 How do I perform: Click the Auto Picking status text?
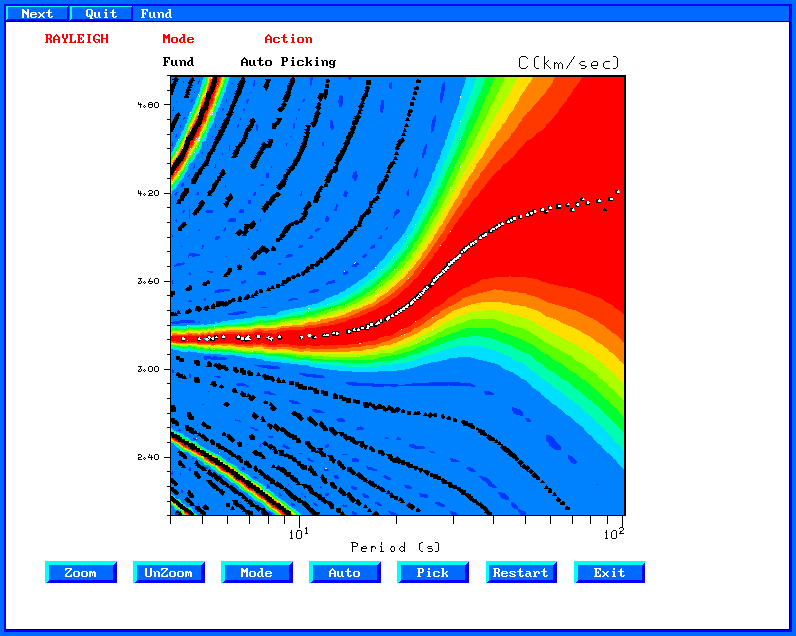pyautogui.click(x=288, y=62)
